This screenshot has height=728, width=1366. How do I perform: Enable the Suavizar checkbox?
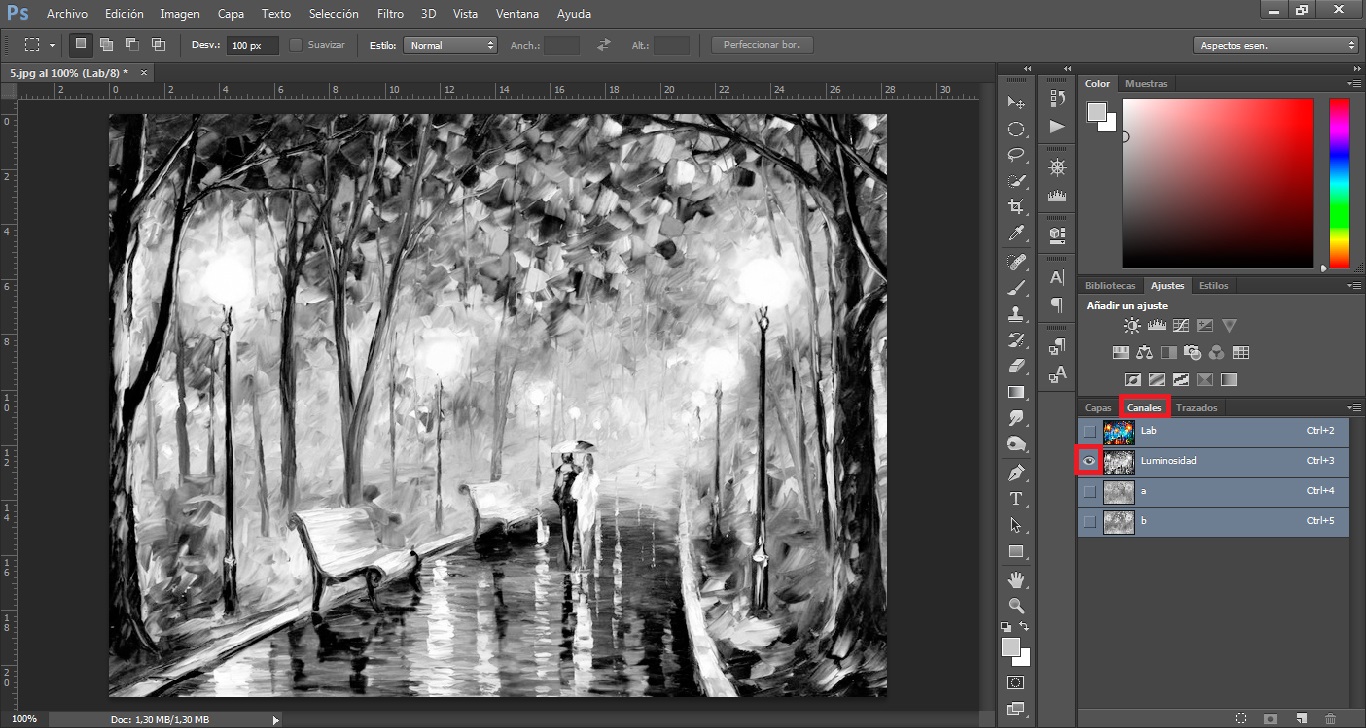pos(296,45)
